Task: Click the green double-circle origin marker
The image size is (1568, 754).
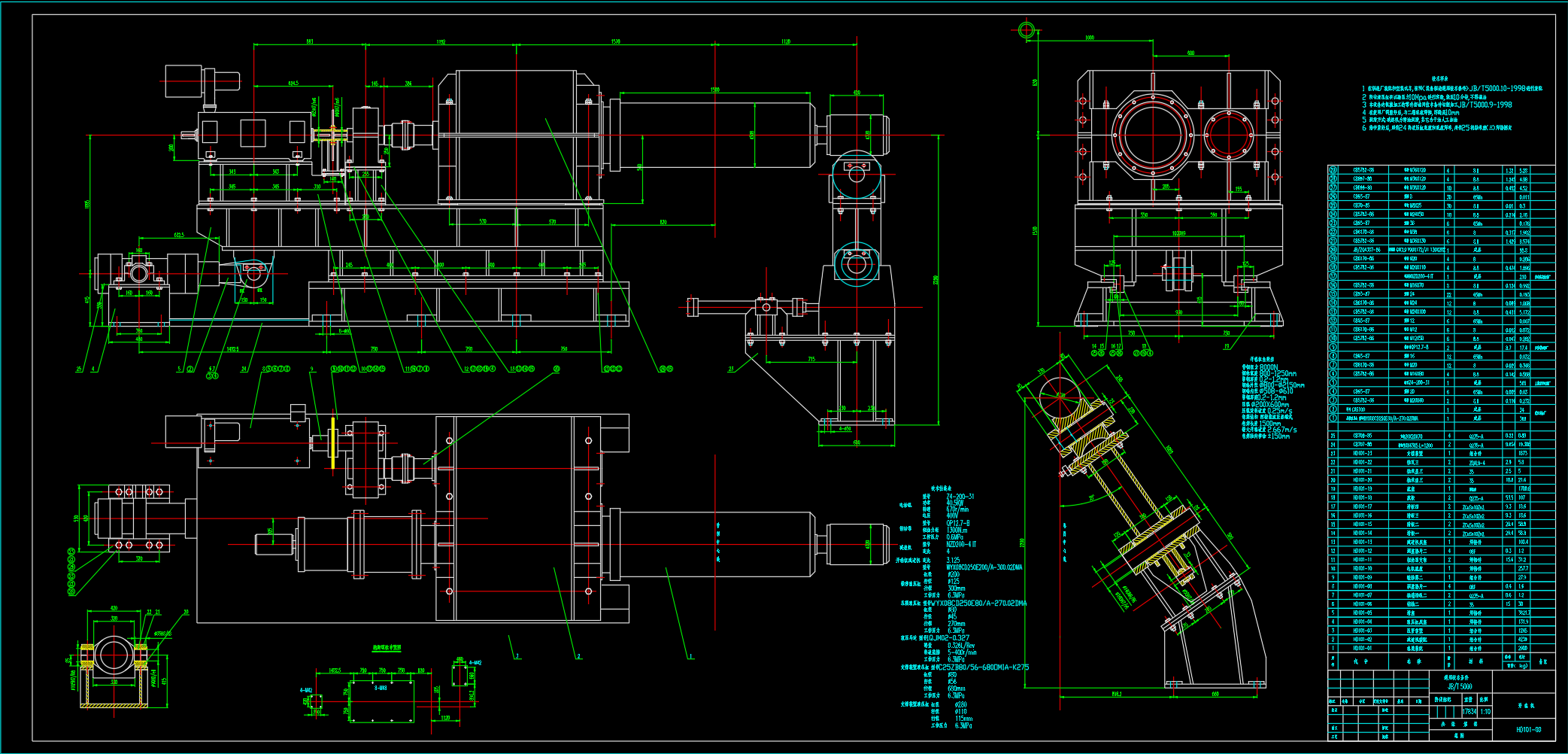Action: (1027, 30)
